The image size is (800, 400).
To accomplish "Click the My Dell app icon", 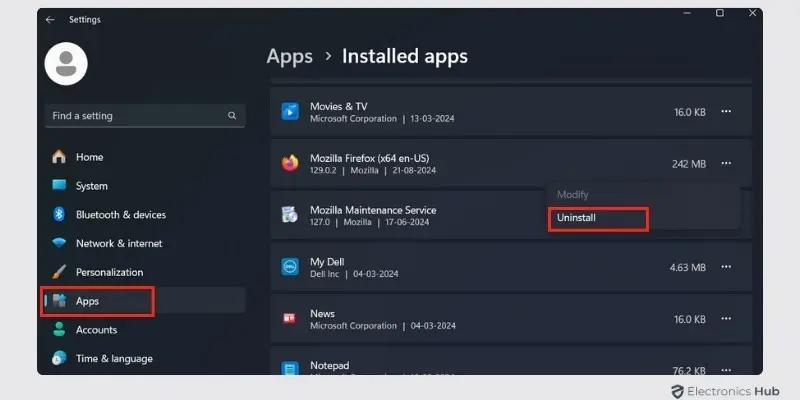I will [x=290, y=267].
